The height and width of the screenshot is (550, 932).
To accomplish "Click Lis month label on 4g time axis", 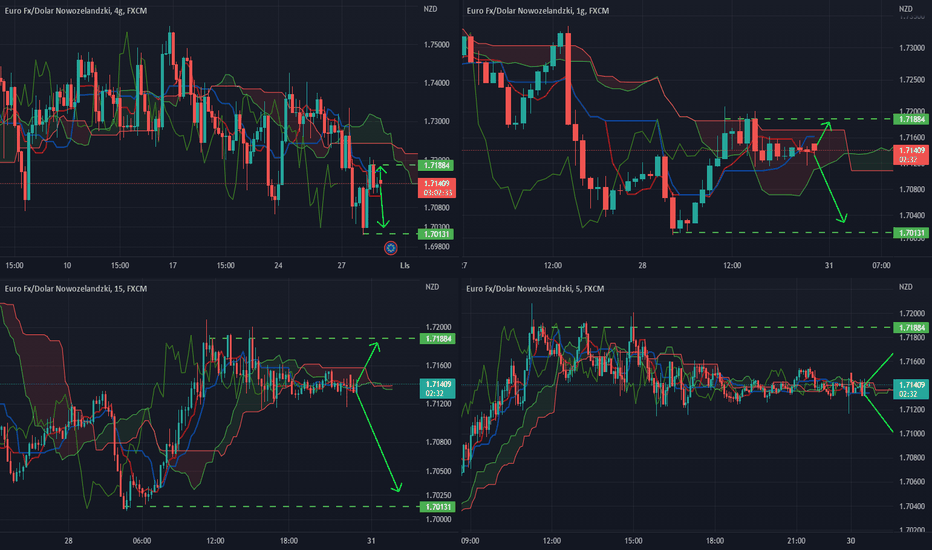I will pos(405,265).
